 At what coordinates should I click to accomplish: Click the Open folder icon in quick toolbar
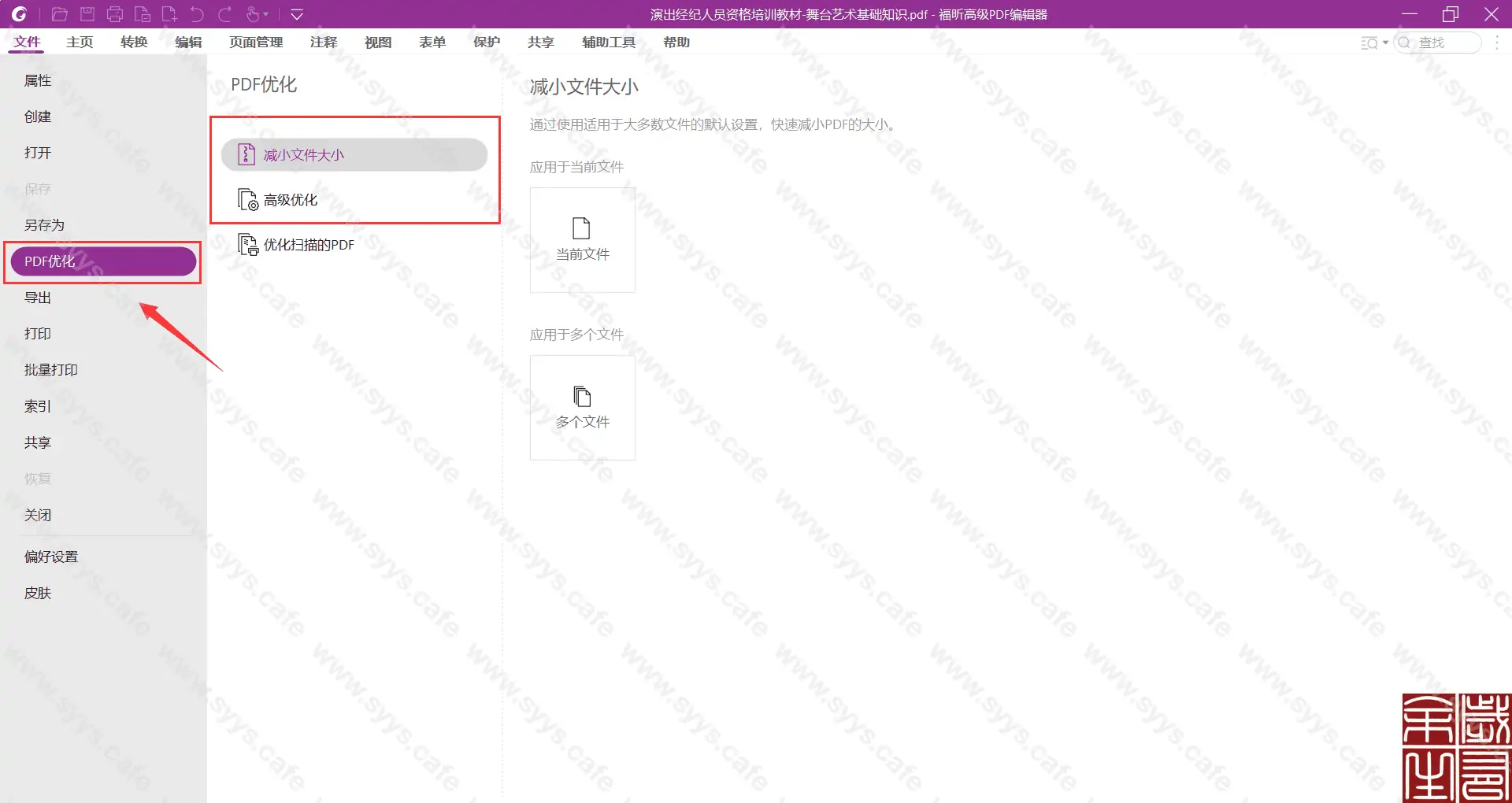pyautogui.click(x=59, y=14)
